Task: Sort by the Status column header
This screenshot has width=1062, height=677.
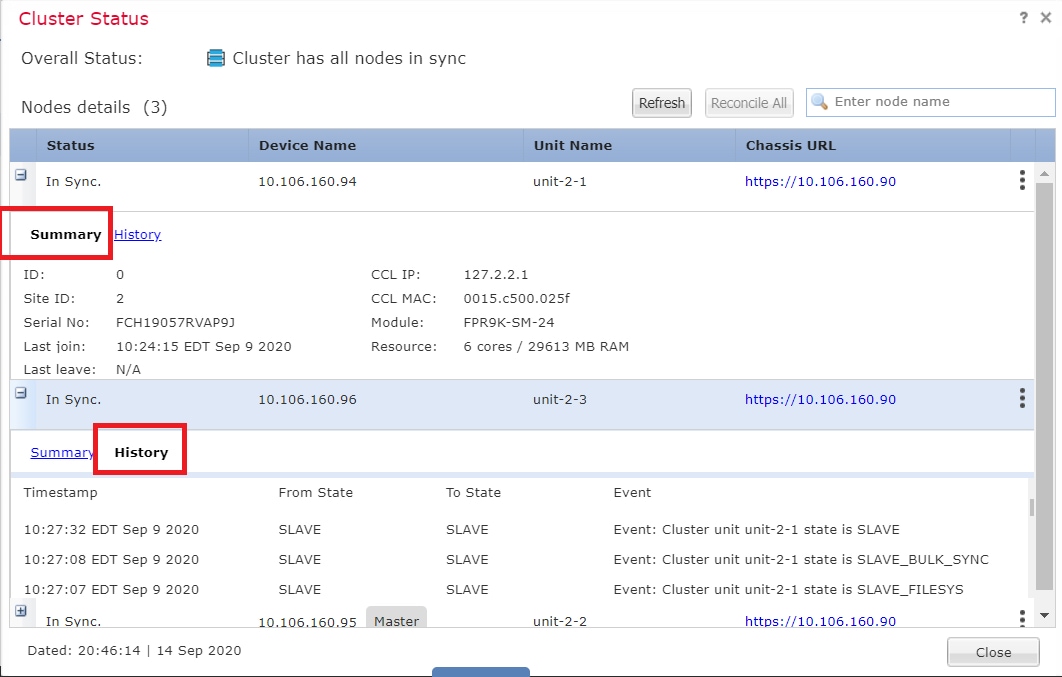Action: [142, 145]
